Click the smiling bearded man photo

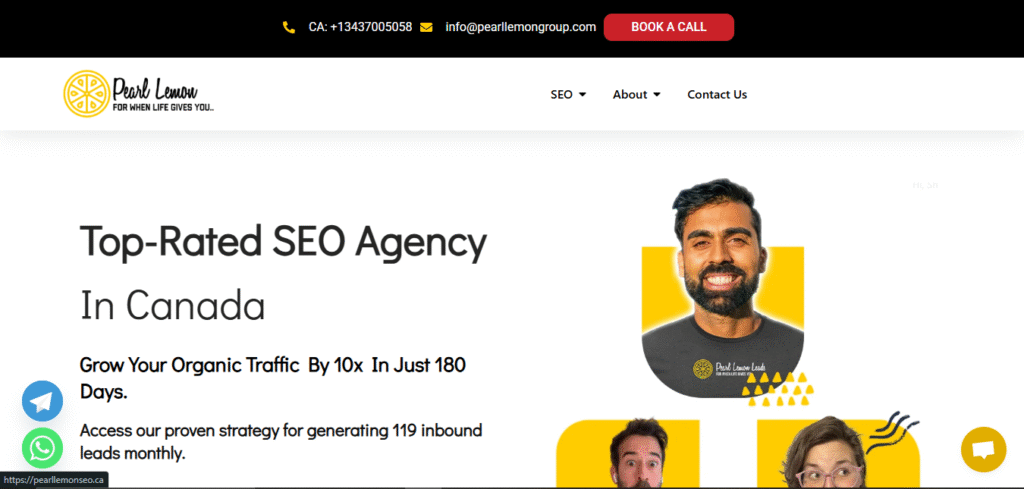[722, 287]
